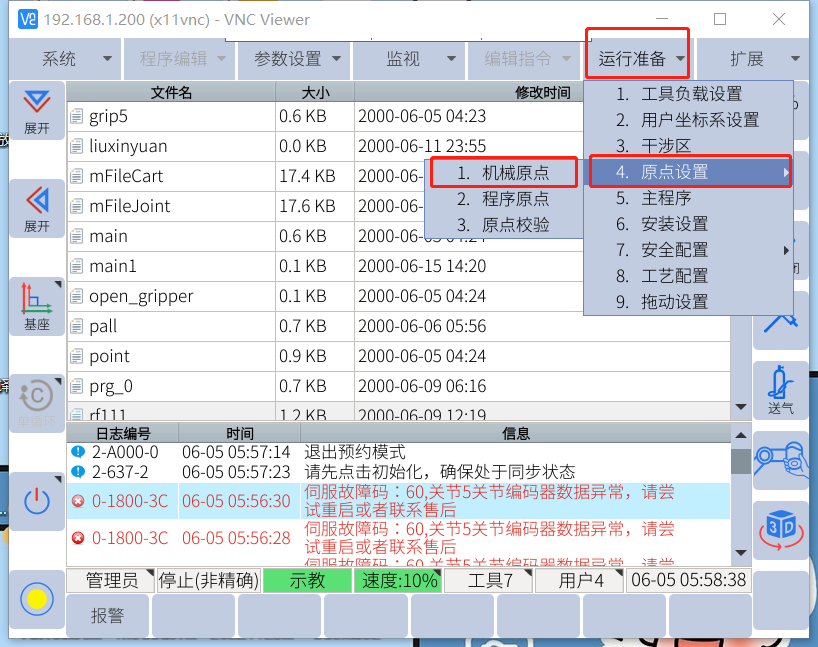818x647 pixels.
Task: Toggle the 停止(非精确) stop mode
Action: pos(209,580)
